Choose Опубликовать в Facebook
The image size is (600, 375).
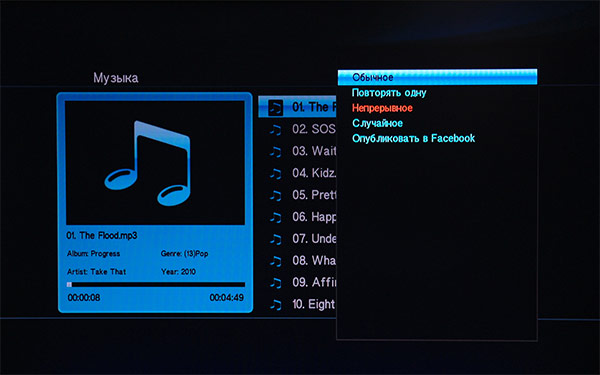click(413, 139)
